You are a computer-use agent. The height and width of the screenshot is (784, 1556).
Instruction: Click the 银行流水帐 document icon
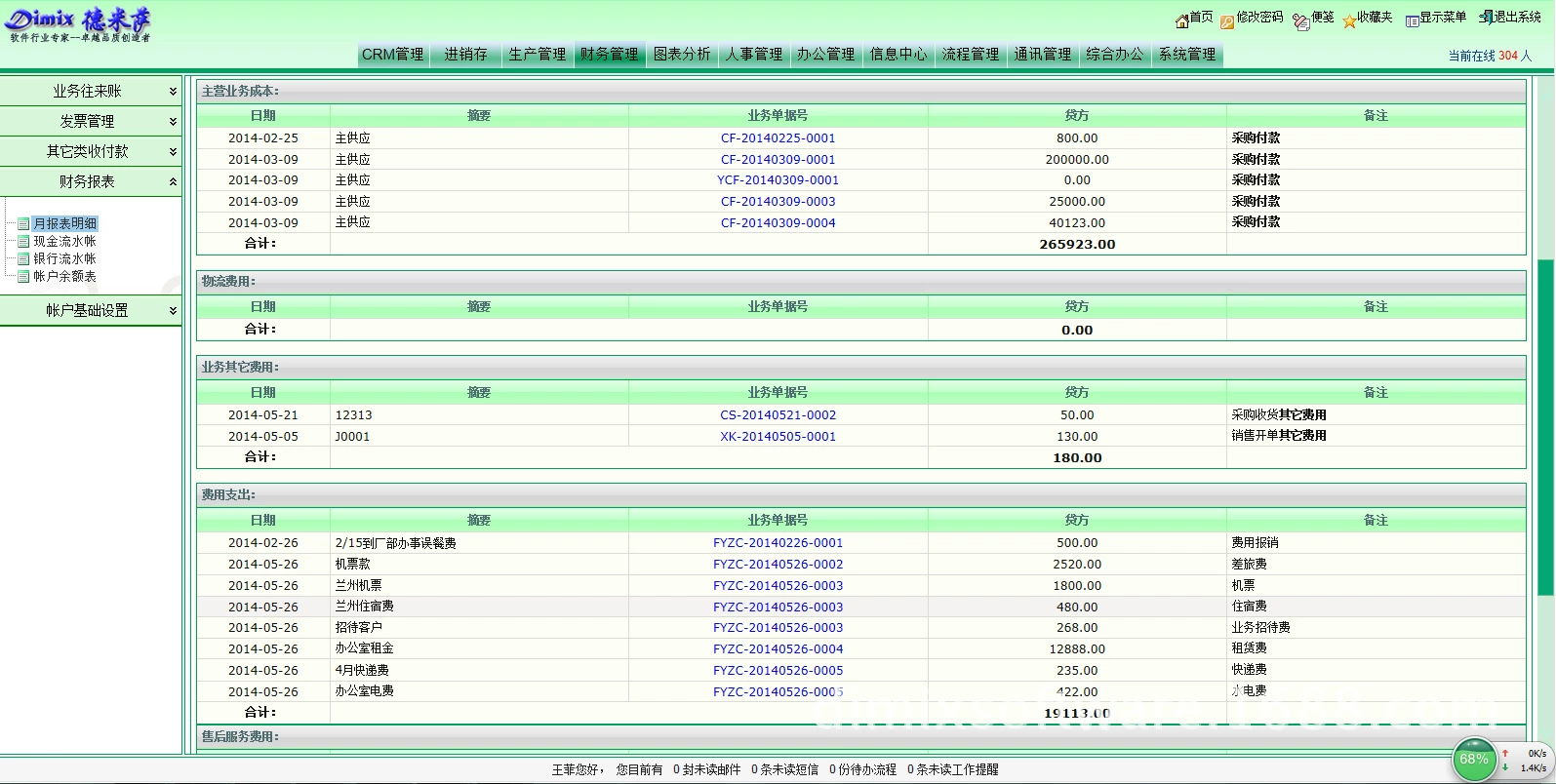pos(24,259)
